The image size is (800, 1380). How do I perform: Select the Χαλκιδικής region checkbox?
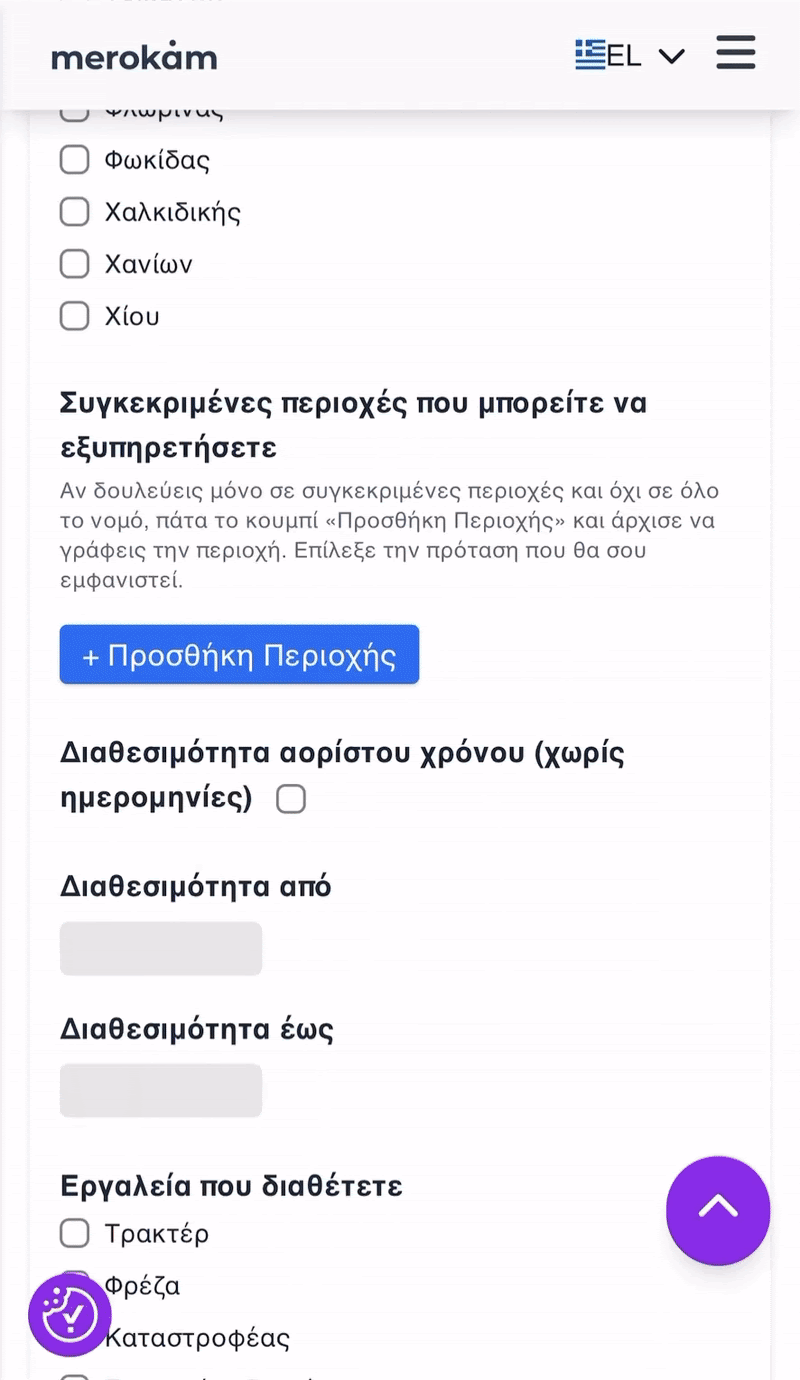tap(75, 211)
